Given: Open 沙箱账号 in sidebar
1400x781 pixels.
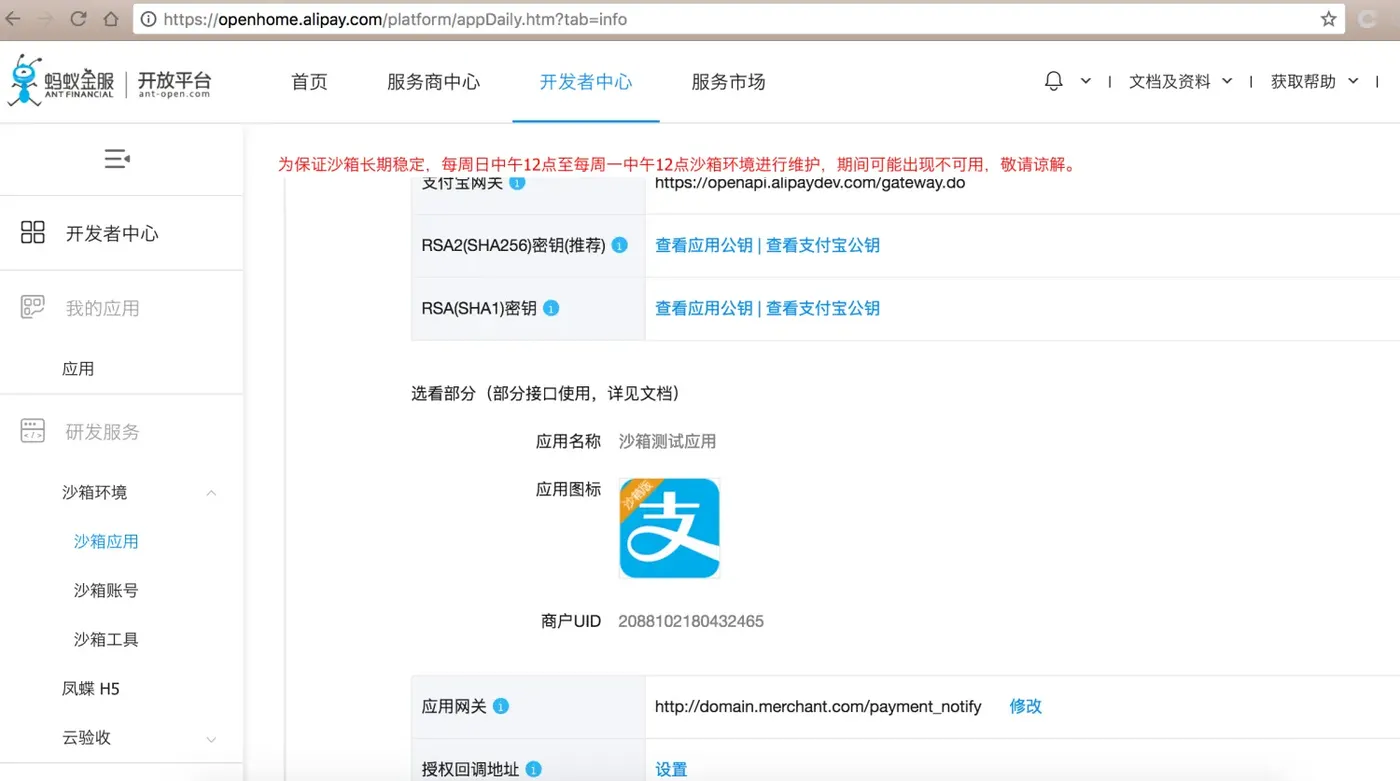Looking at the screenshot, I should coord(106,590).
